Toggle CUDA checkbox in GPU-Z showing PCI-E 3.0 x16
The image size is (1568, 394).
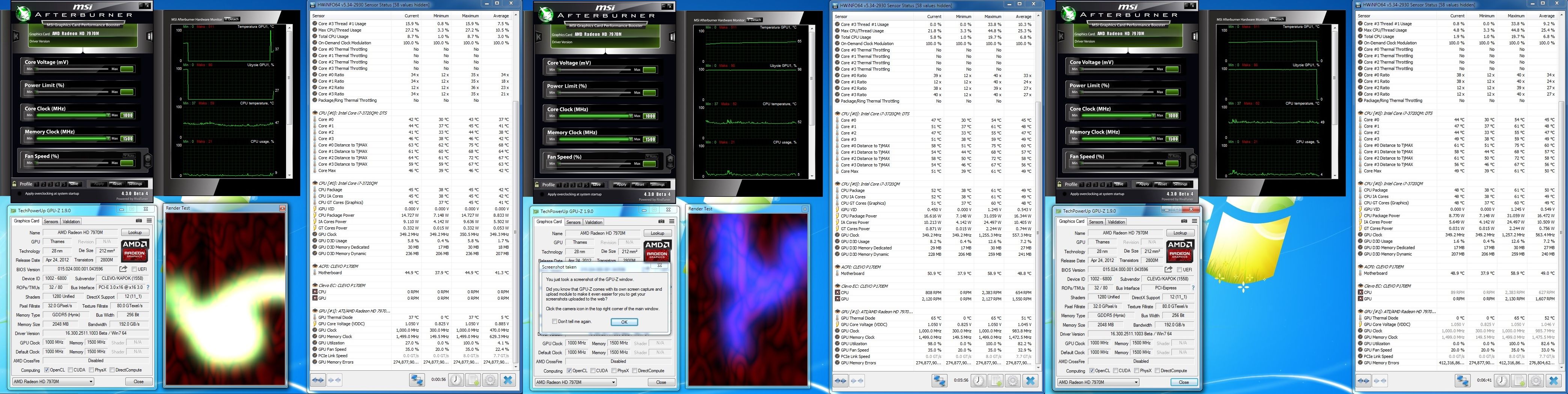[71, 370]
